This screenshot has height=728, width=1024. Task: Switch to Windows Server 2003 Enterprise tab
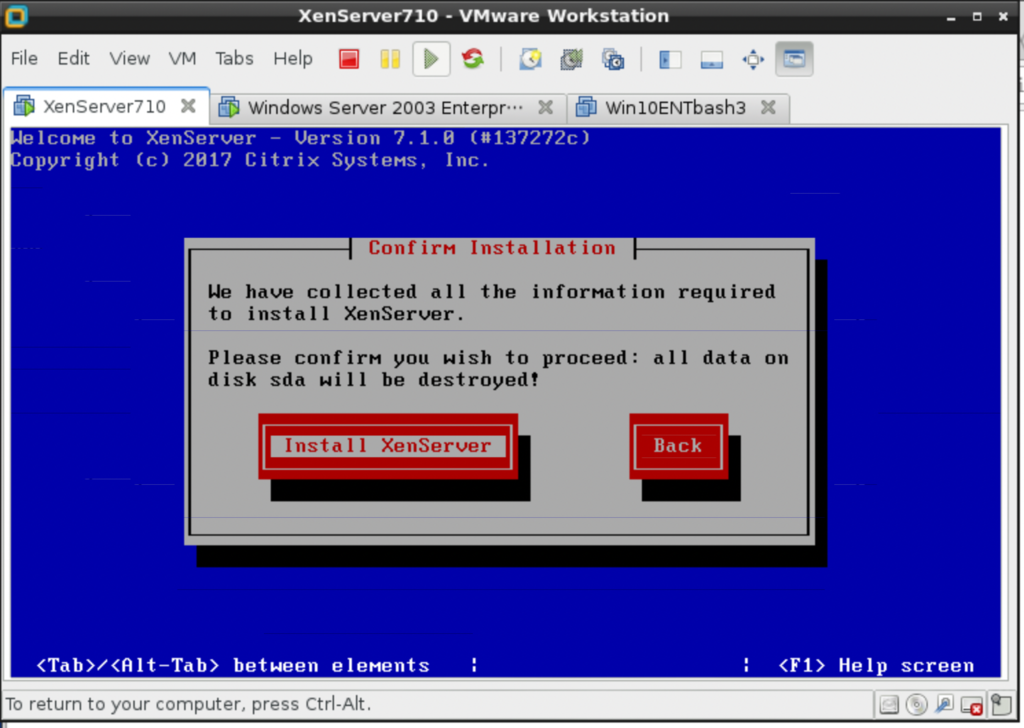coord(388,108)
